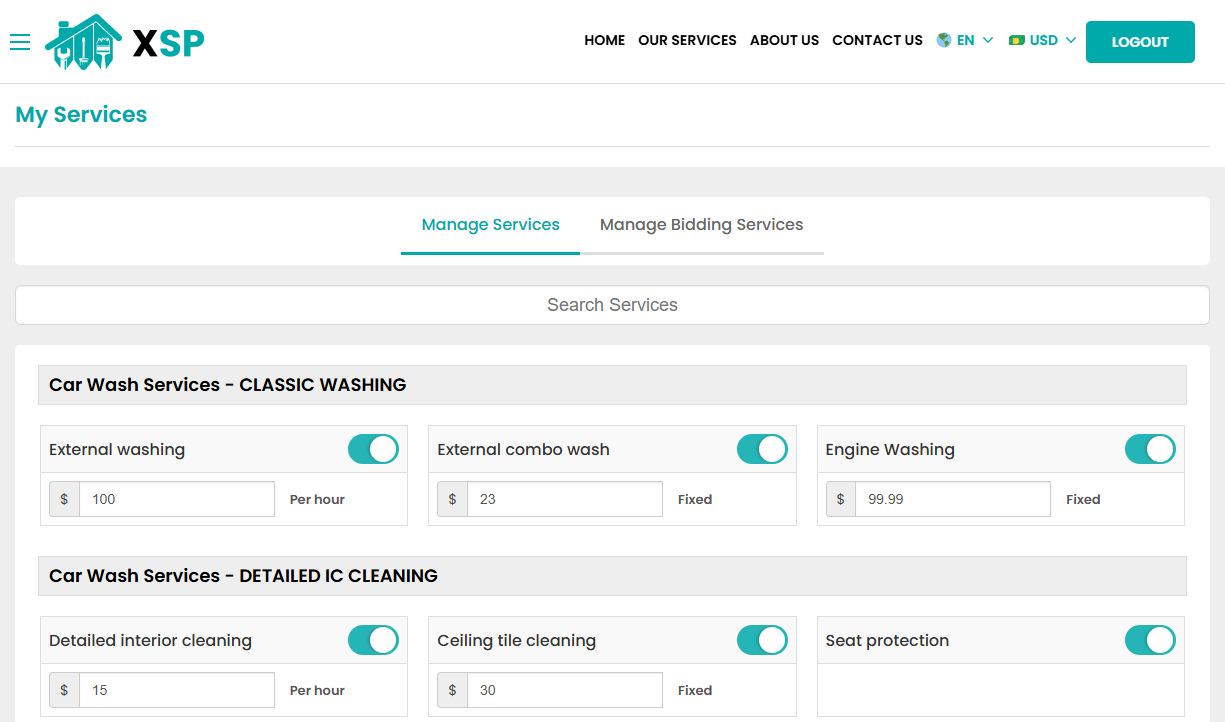The width and height of the screenshot is (1225, 722).
Task: Click the dollar sign icon beside Engine Washing price
Action: pyautogui.click(x=840, y=498)
